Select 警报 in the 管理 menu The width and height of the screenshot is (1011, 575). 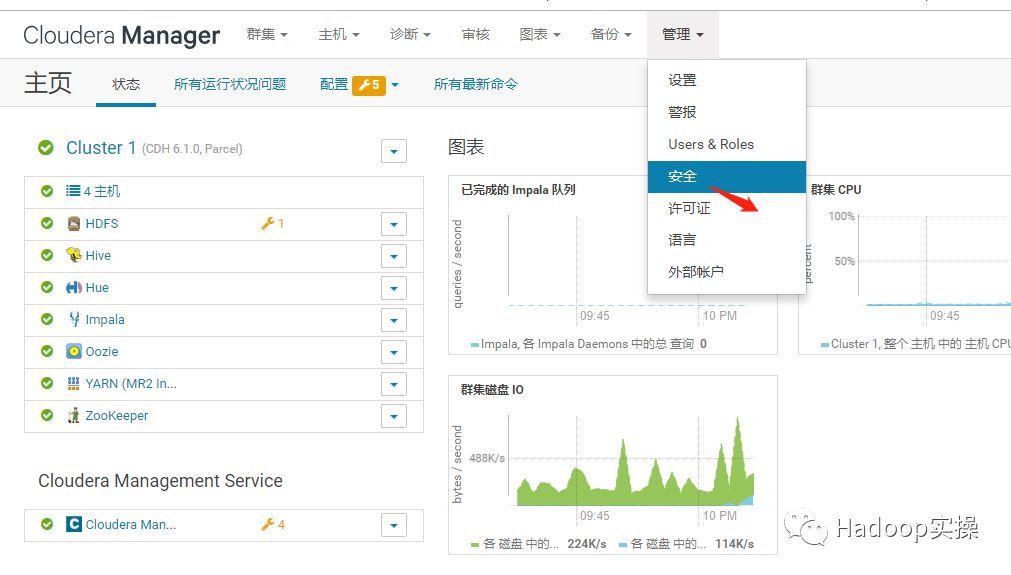pos(727,112)
